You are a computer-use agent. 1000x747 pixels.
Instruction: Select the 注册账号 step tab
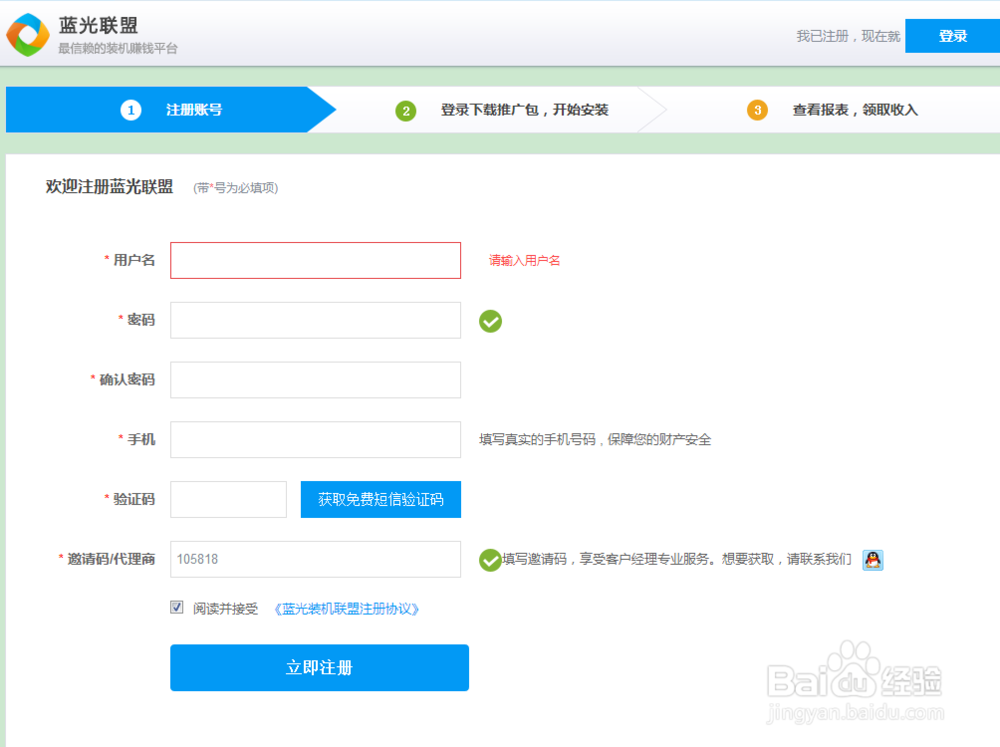tap(170, 110)
